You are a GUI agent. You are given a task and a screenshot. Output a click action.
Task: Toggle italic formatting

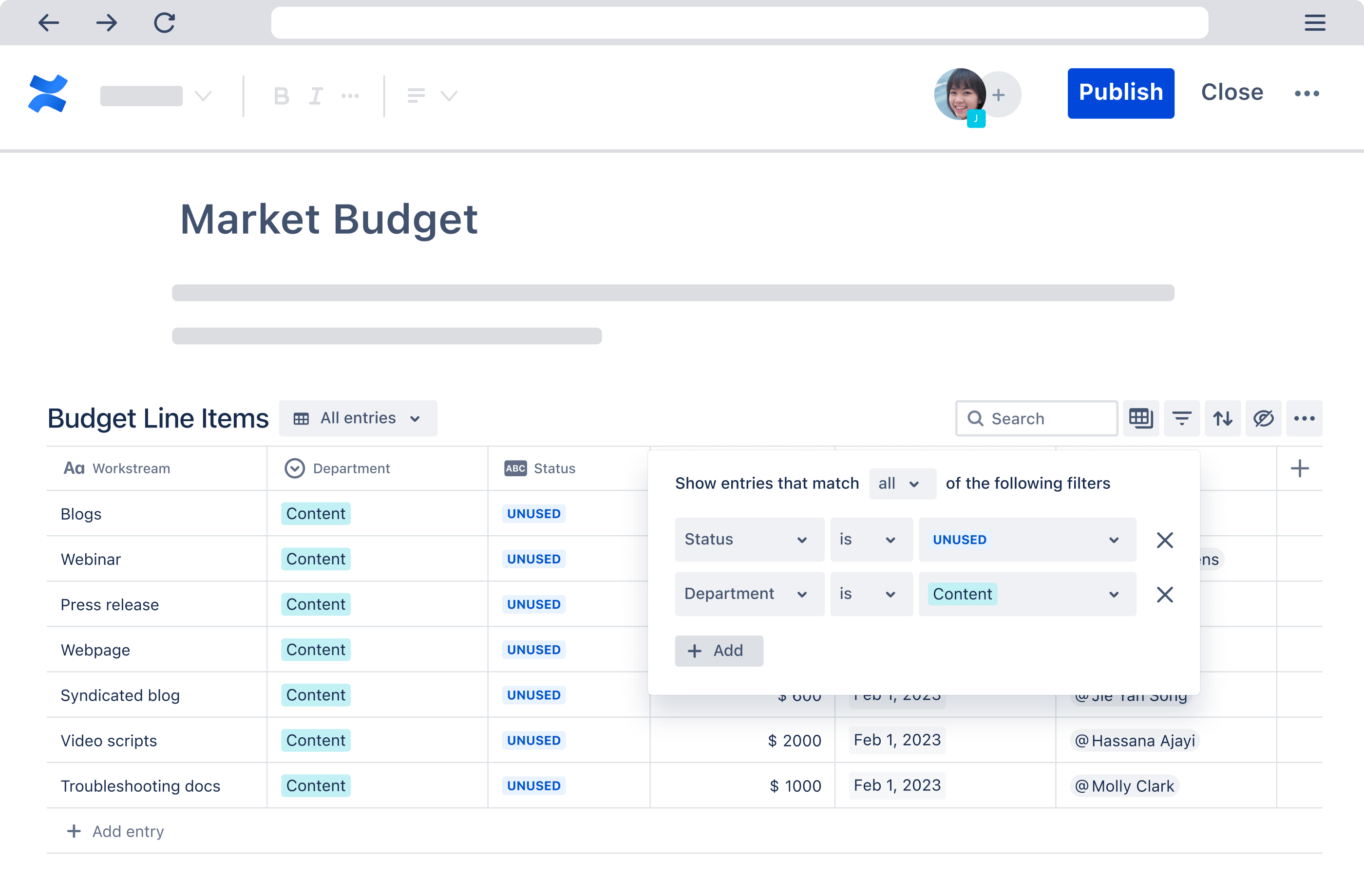click(316, 95)
